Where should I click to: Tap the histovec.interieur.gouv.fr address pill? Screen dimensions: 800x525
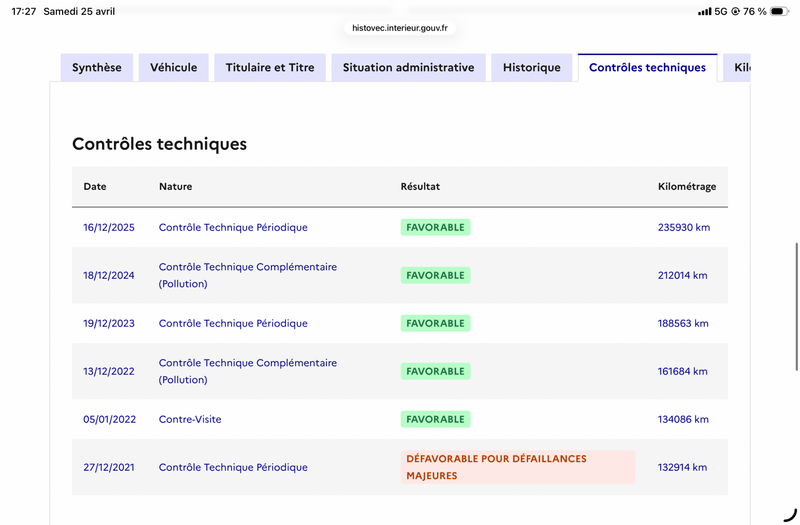[400, 28]
